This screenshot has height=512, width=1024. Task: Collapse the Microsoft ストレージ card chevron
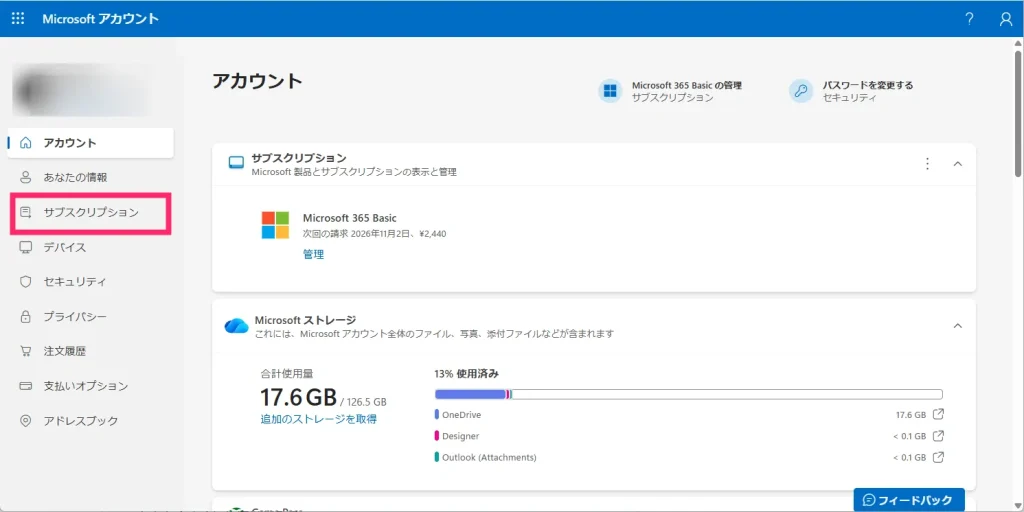[958, 325]
